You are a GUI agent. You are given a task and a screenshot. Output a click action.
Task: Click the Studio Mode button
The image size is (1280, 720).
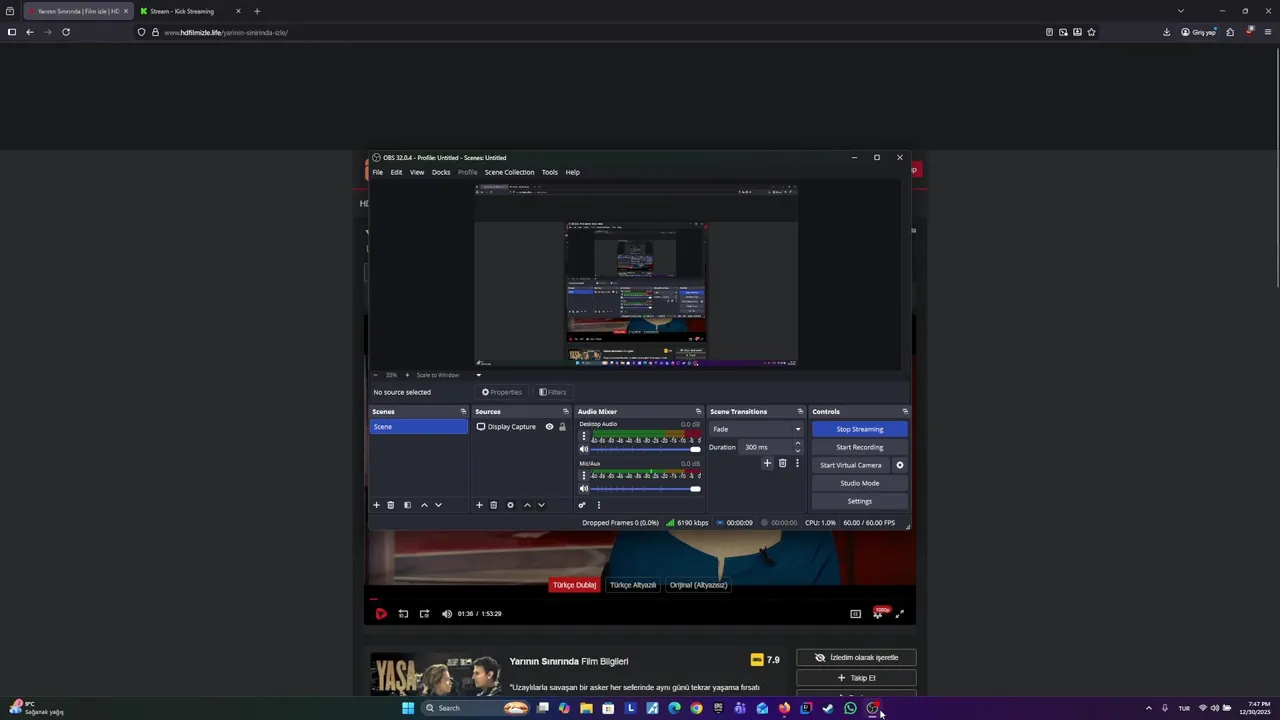(x=859, y=483)
